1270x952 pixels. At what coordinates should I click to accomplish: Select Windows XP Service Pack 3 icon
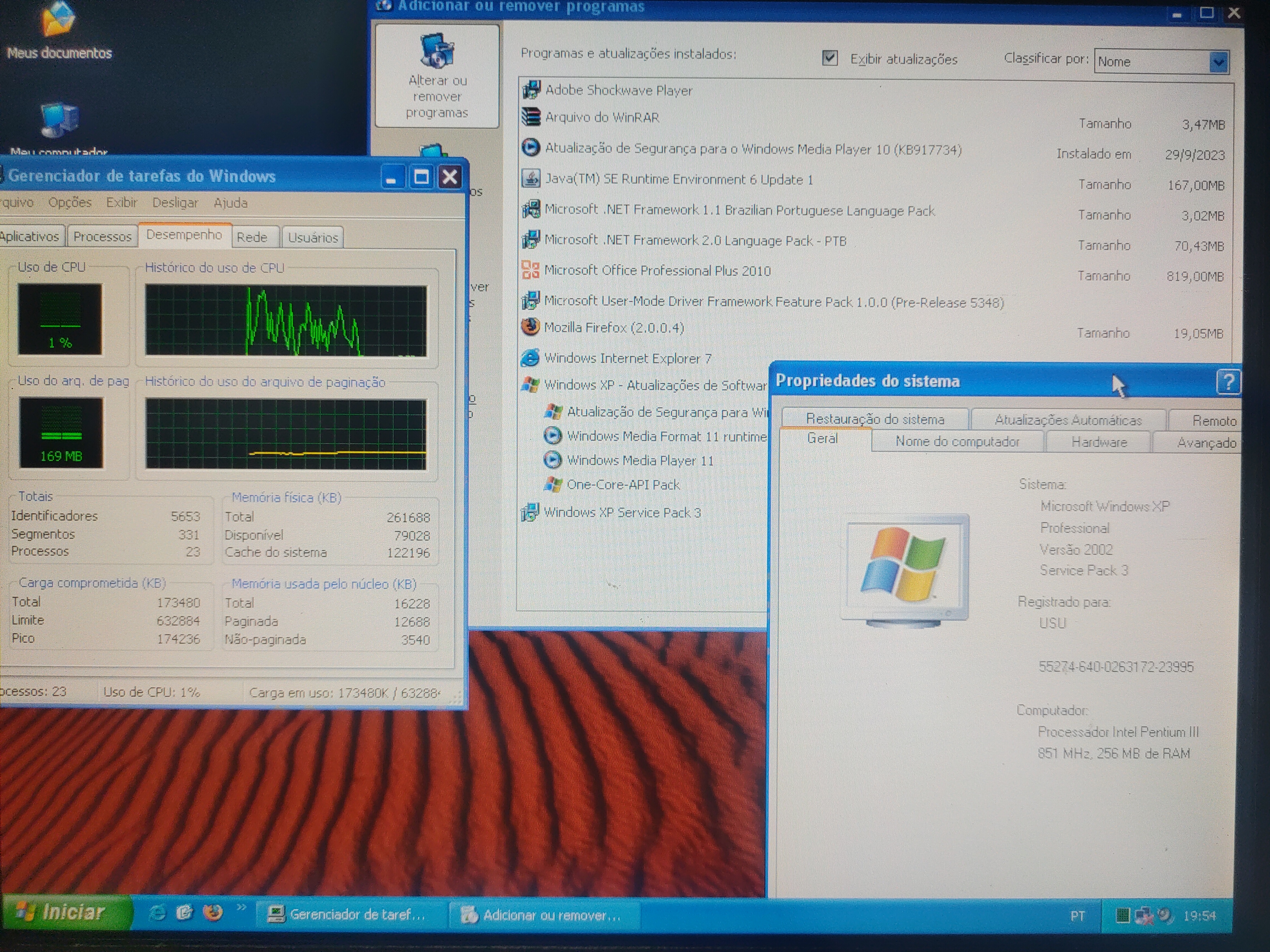tap(529, 512)
